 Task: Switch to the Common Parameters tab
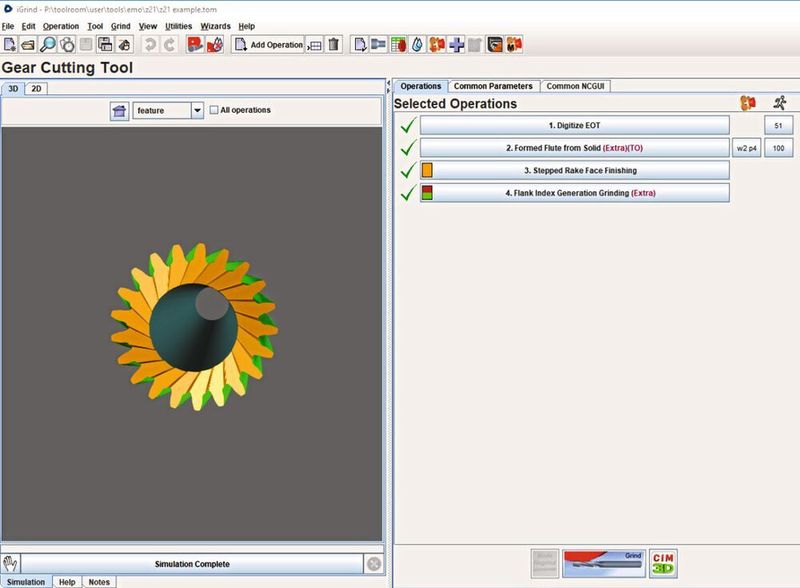coord(494,86)
